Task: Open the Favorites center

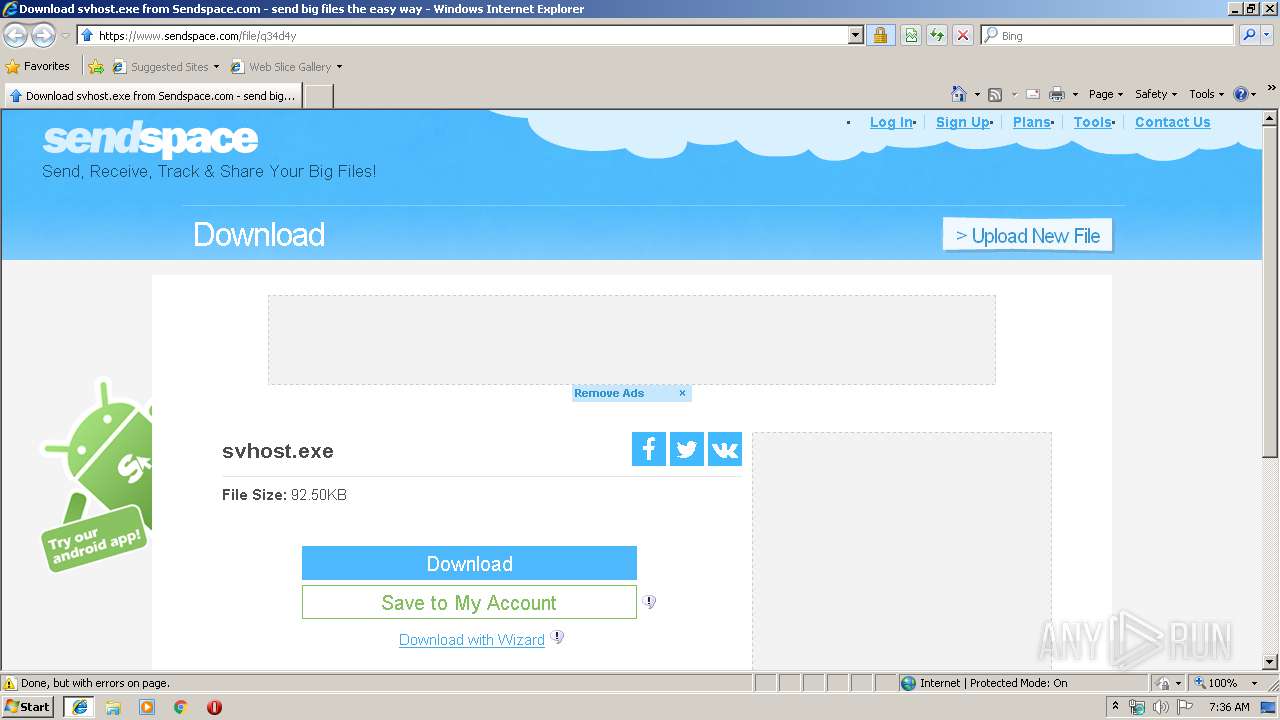Action: (x=38, y=67)
